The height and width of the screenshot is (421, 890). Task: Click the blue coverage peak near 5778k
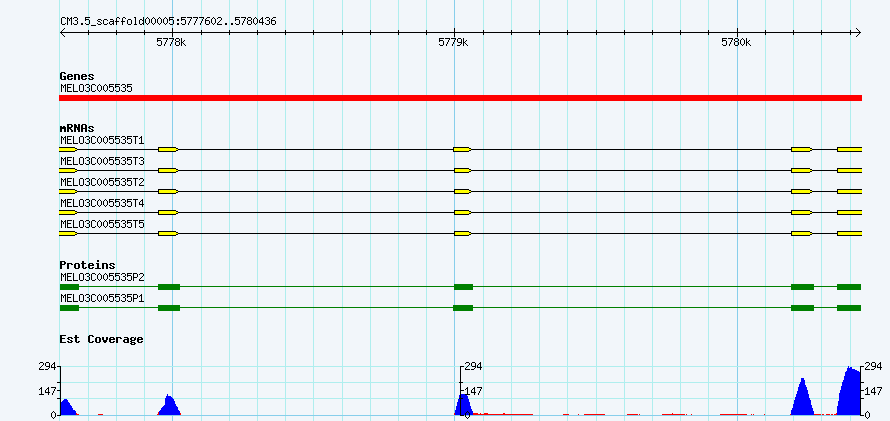point(170,405)
